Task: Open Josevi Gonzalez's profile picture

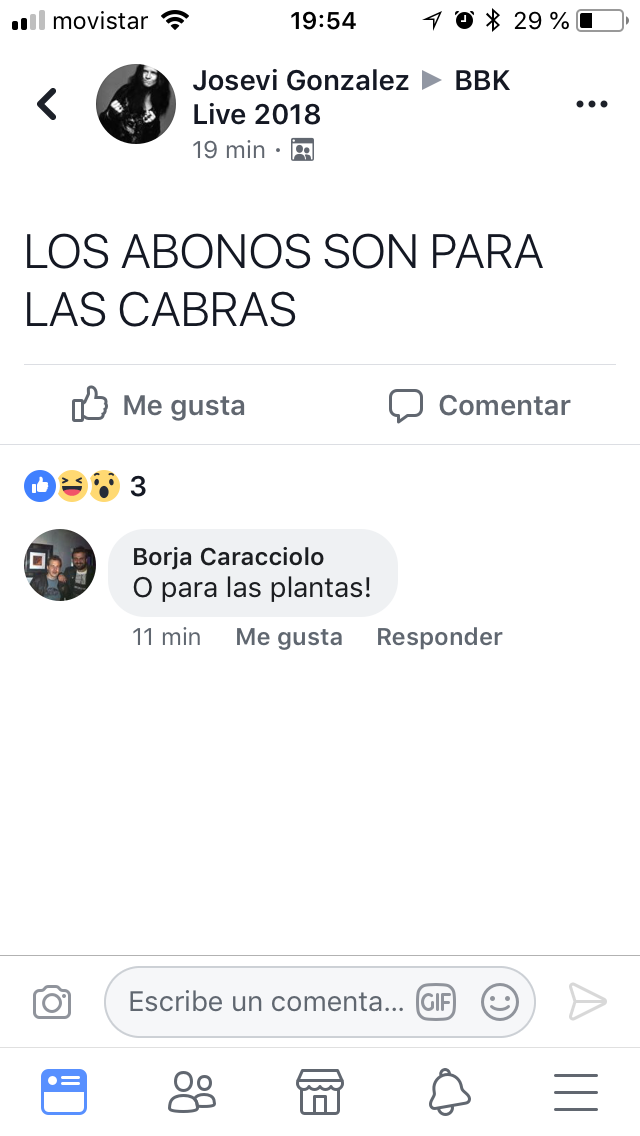Action: tap(136, 104)
